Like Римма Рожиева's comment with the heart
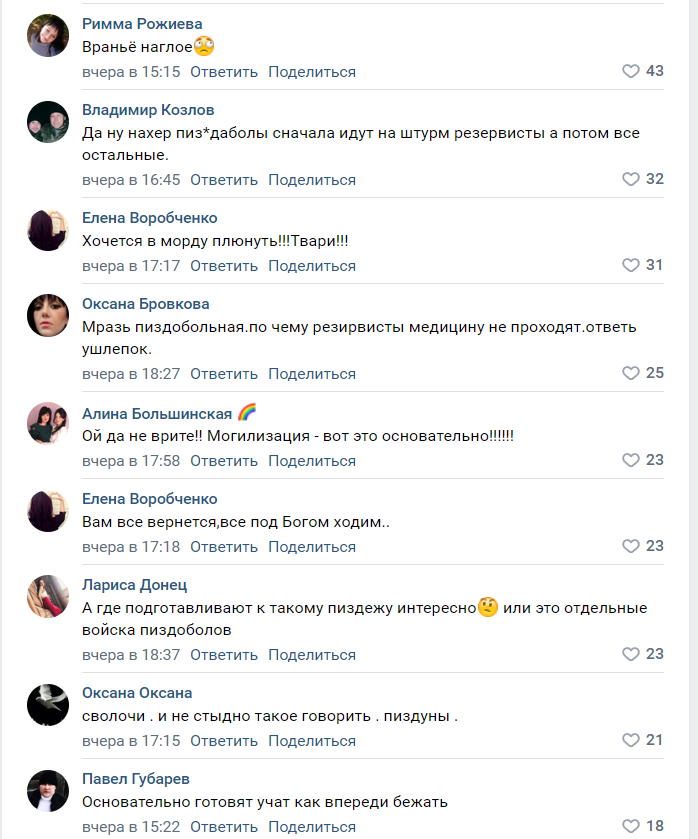The width and height of the screenshot is (698, 839). (x=631, y=72)
